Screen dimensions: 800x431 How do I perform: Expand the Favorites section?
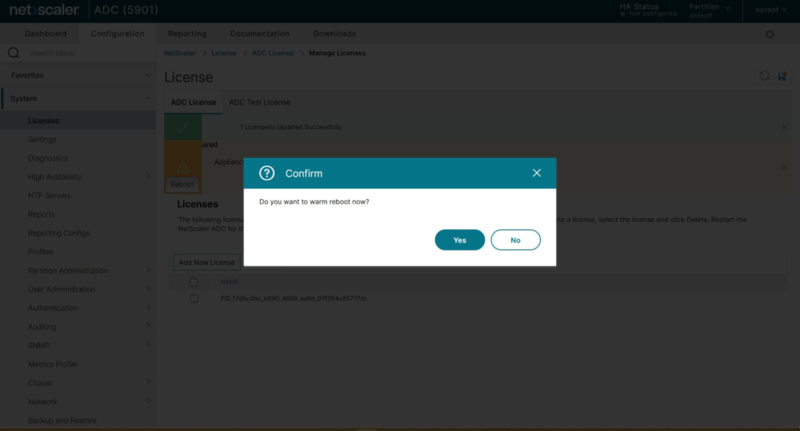click(x=78, y=75)
